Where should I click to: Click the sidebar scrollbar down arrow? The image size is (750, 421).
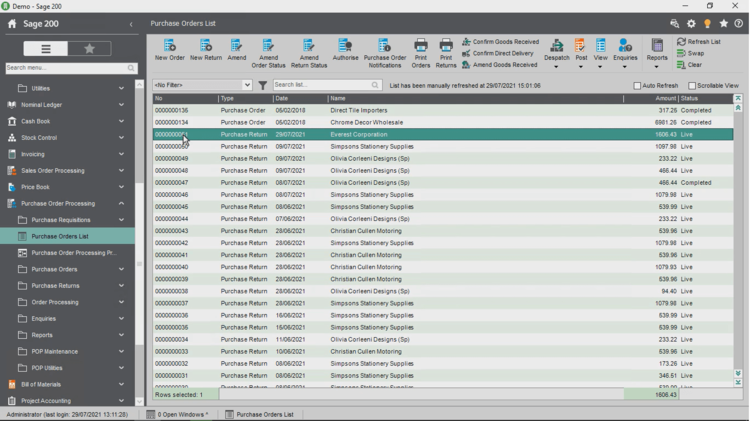[x=139, y=402]
